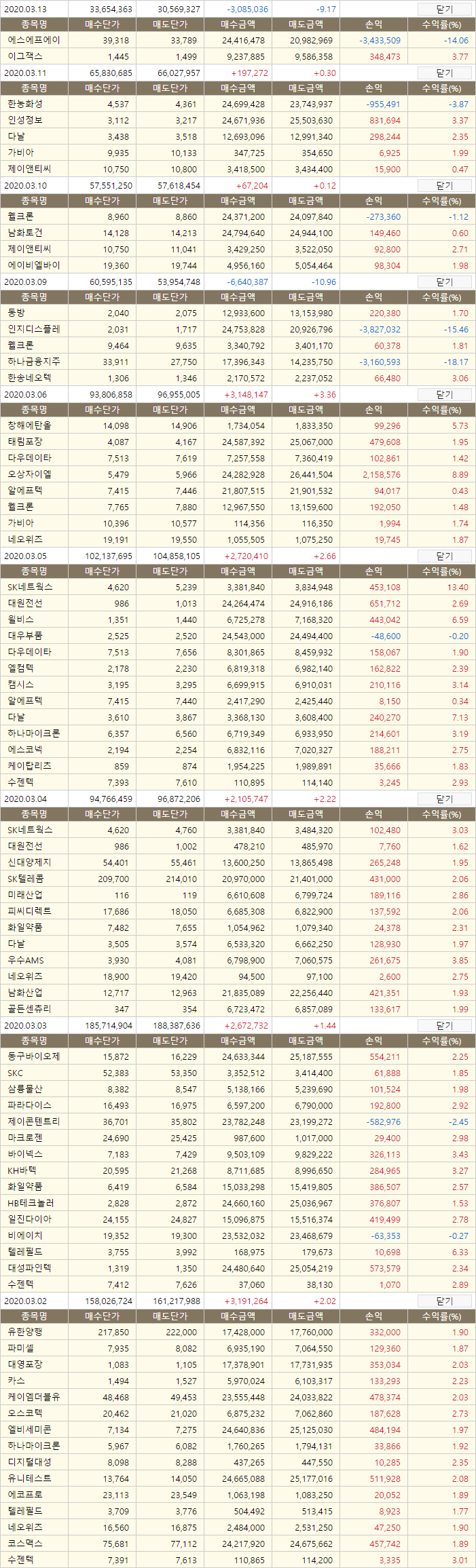Select the date 2020.03.03 row
476x1568 pixels.
238,1025
